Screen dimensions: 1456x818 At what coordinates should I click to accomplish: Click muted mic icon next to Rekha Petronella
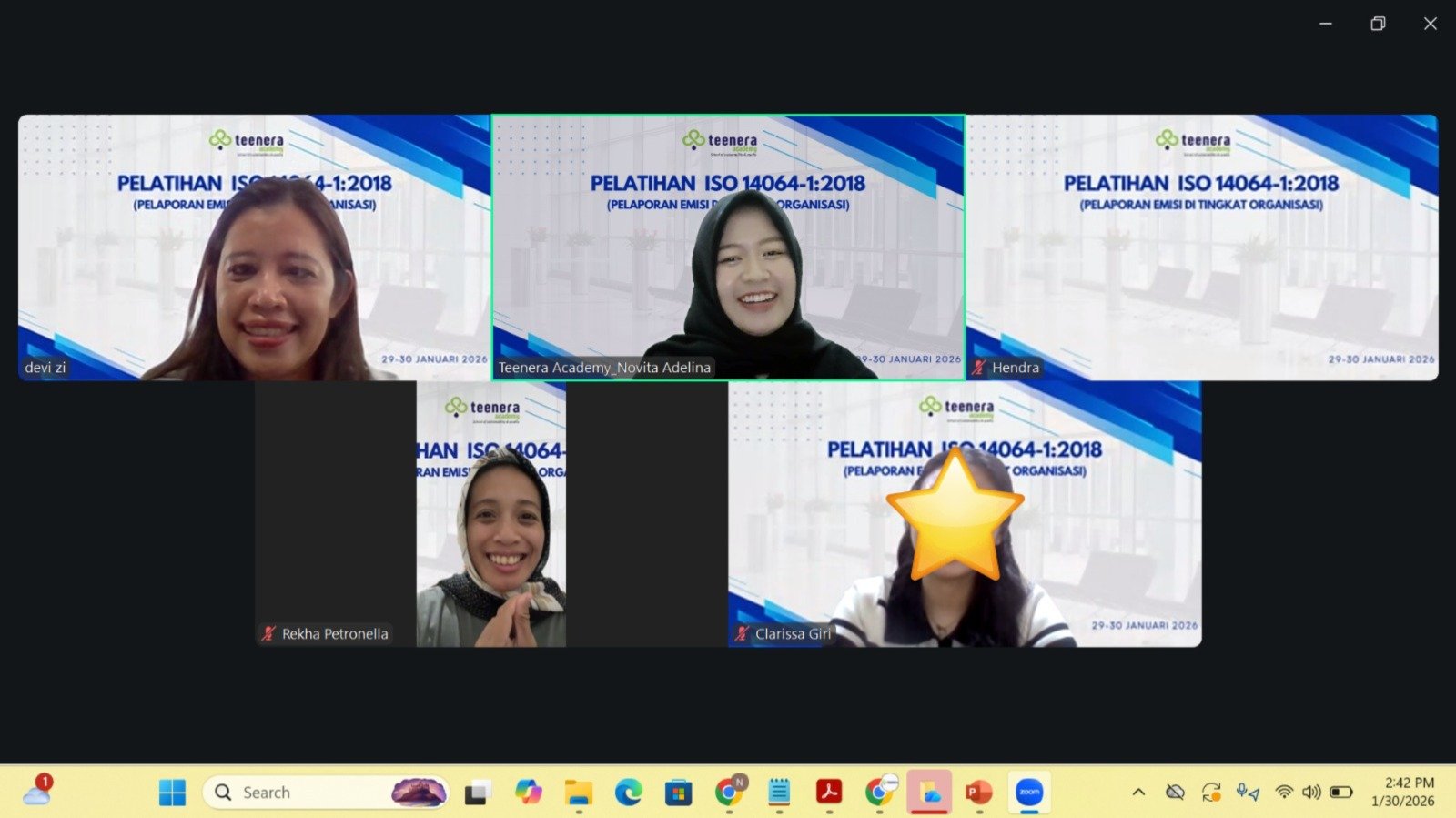(x=268, y=633)
